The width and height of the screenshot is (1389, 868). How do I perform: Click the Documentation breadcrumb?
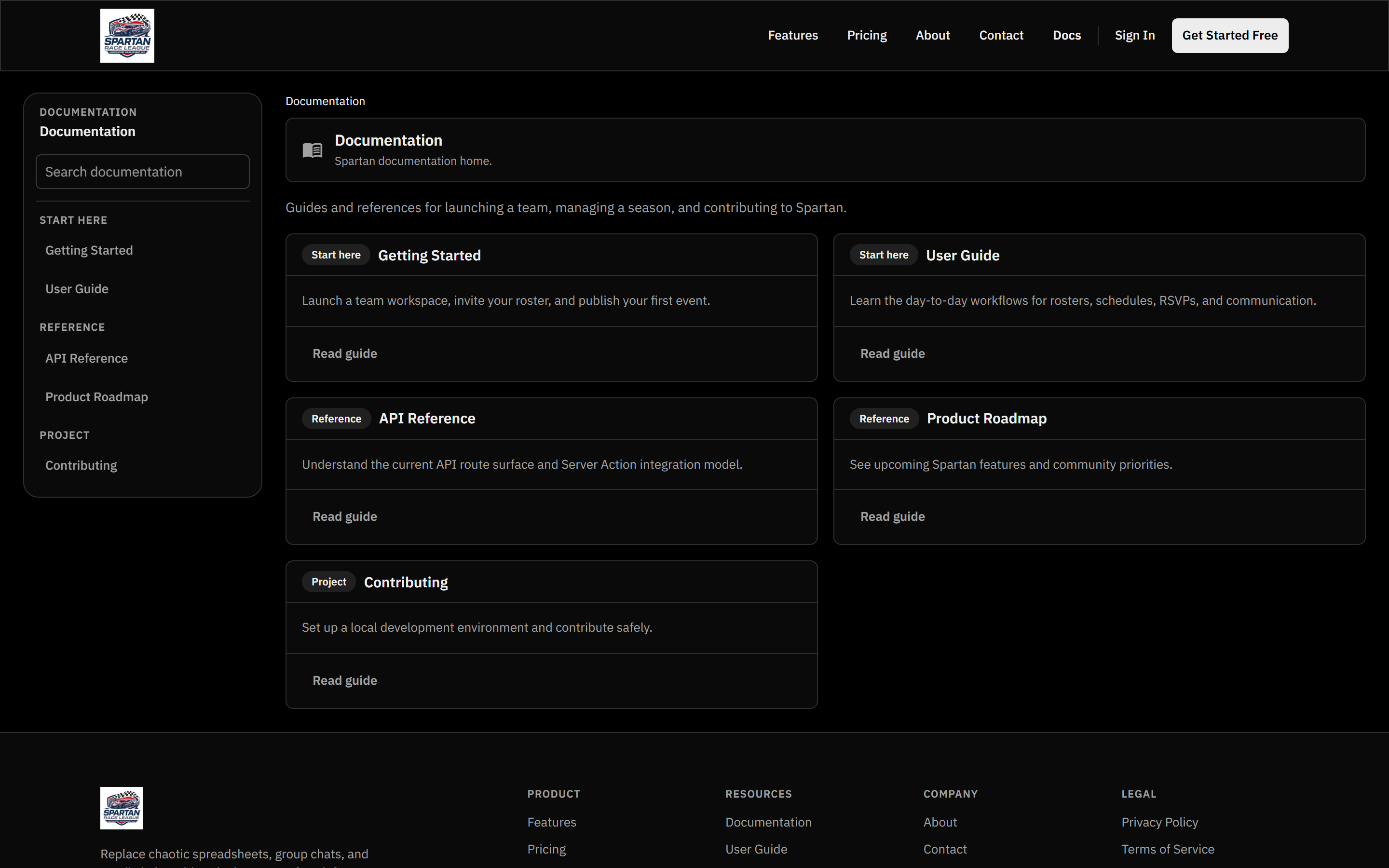tap(326, 101)
